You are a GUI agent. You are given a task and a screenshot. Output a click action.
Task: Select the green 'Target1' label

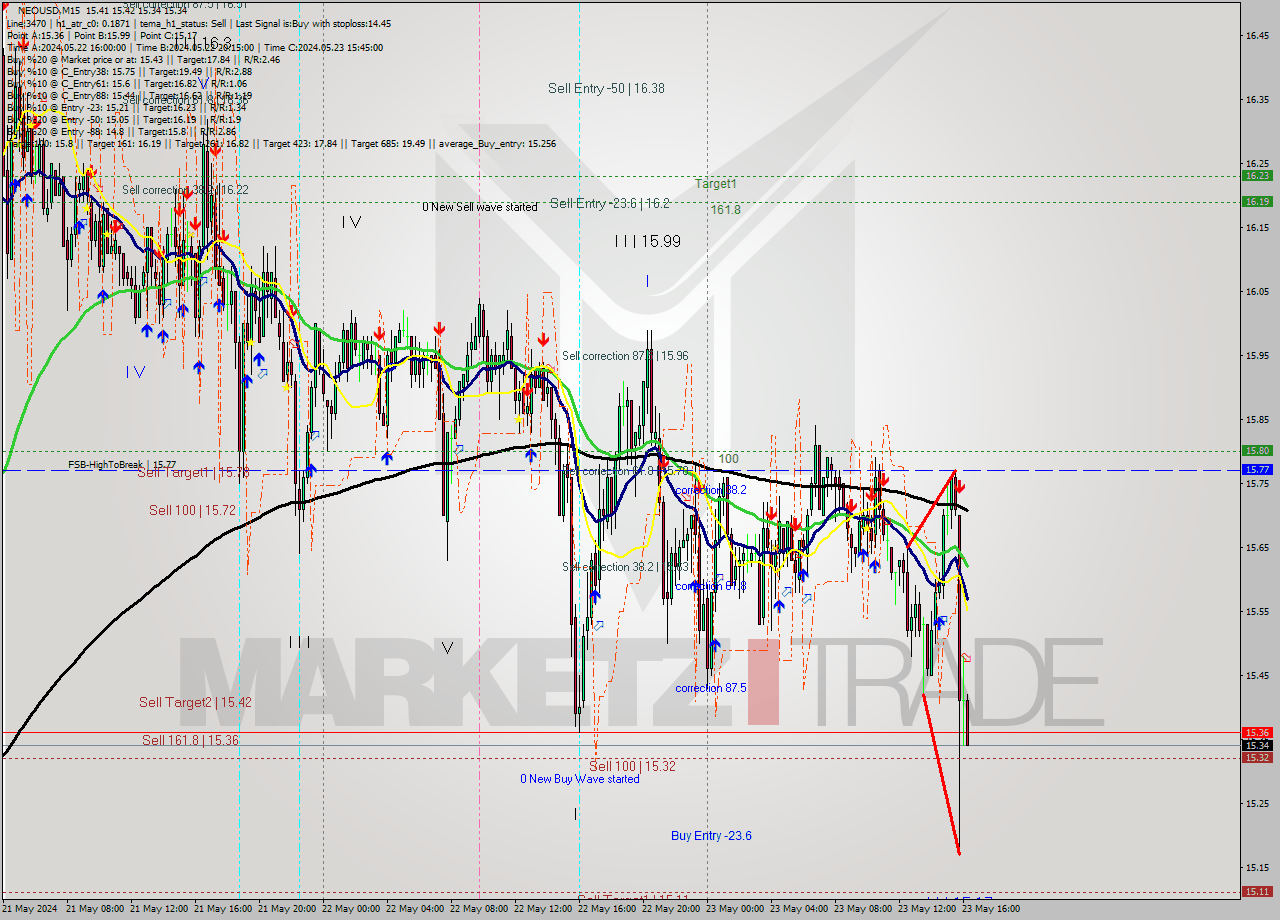click(716, 184)
